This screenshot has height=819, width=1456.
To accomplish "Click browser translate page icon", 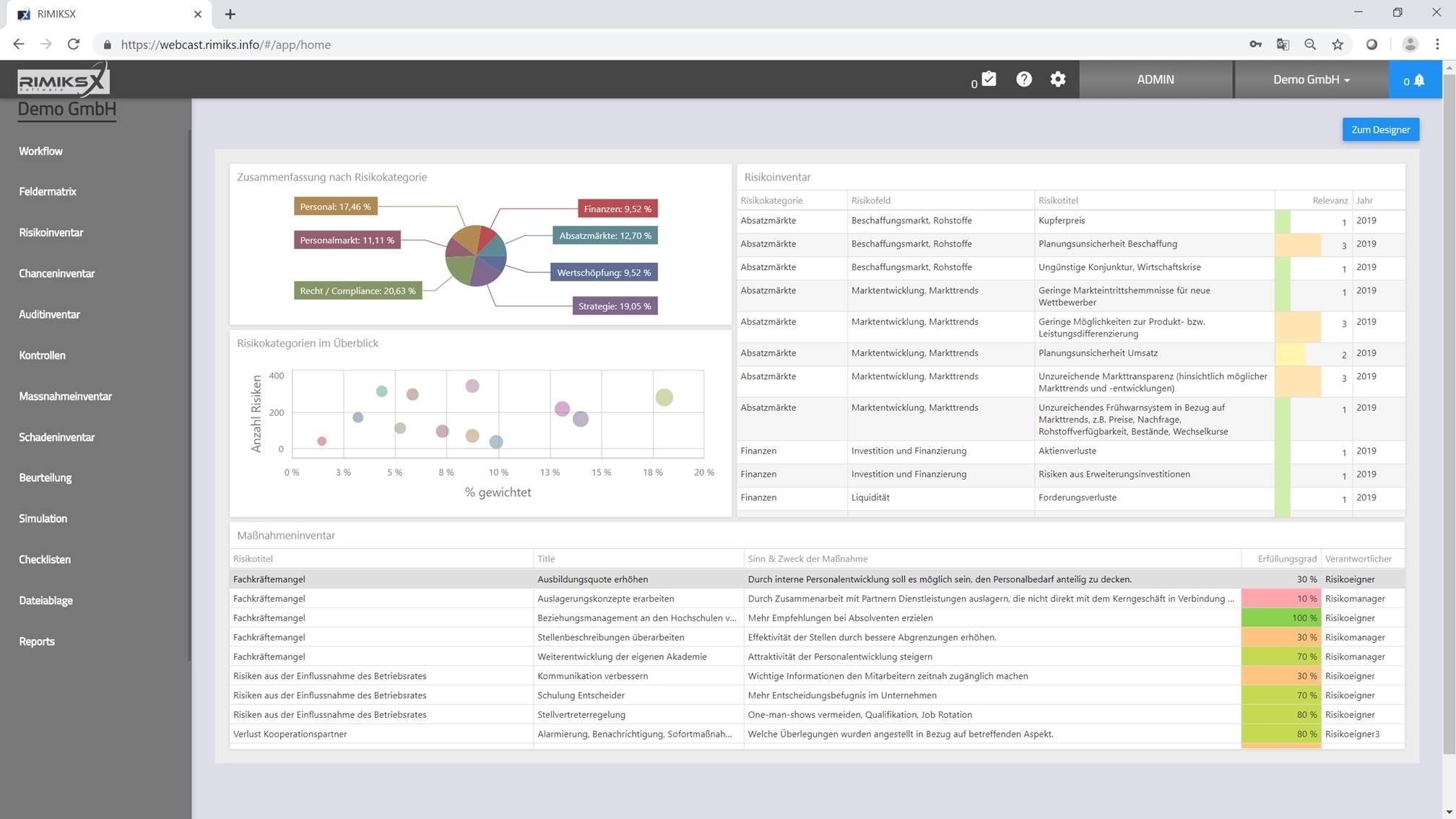I will click(1283, 45).
